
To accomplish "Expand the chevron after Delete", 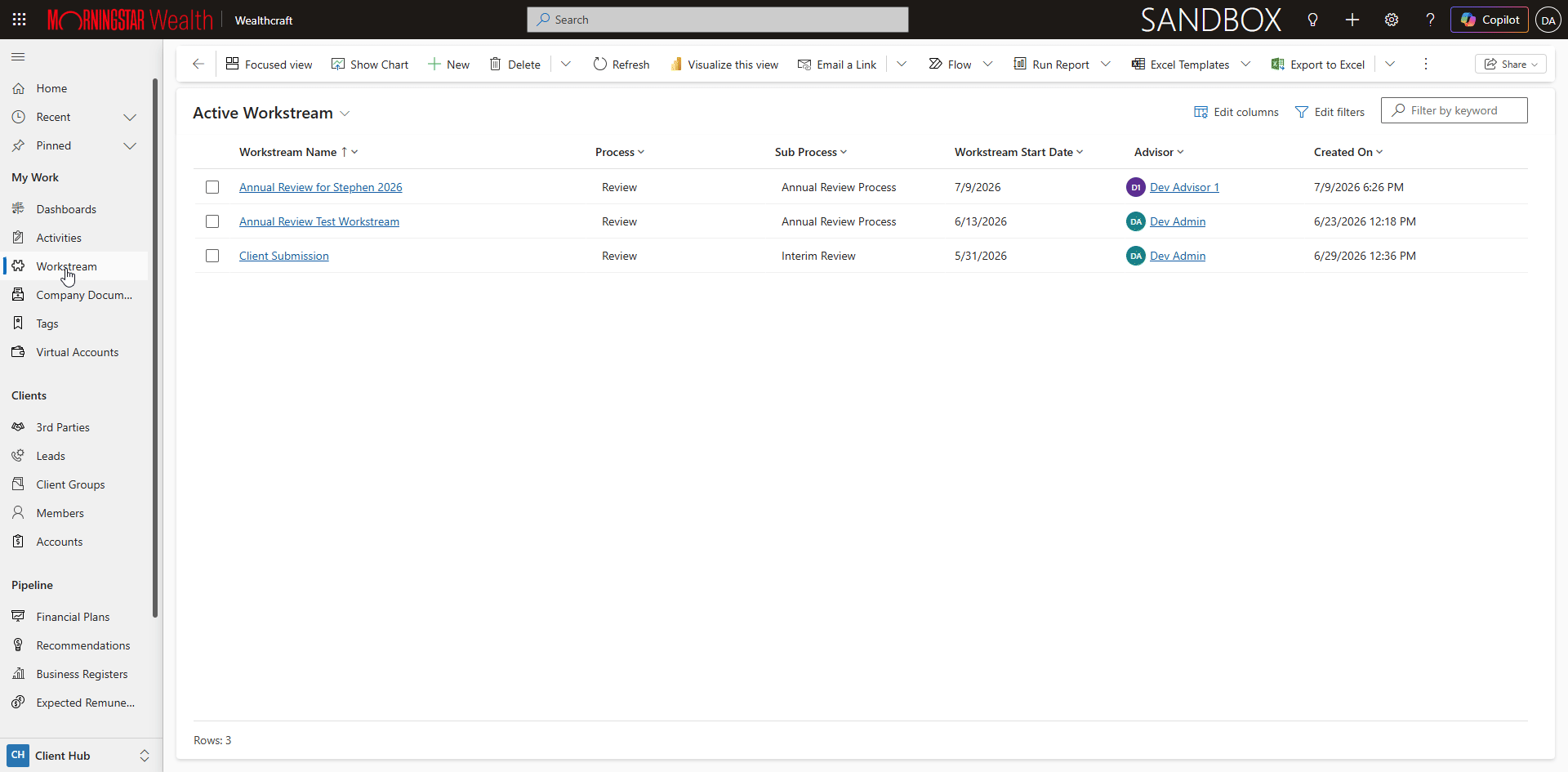I will pos(565,64).
